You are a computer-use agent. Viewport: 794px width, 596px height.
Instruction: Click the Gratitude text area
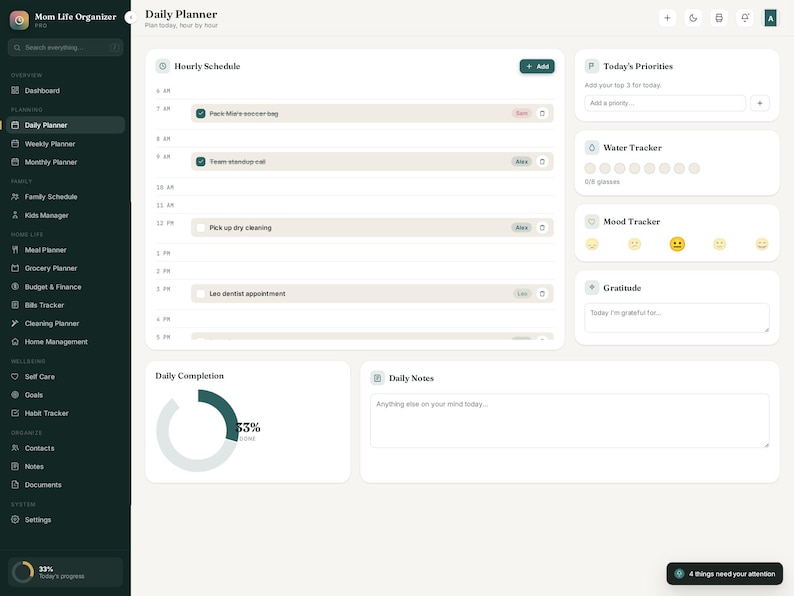tap(677, 318)
